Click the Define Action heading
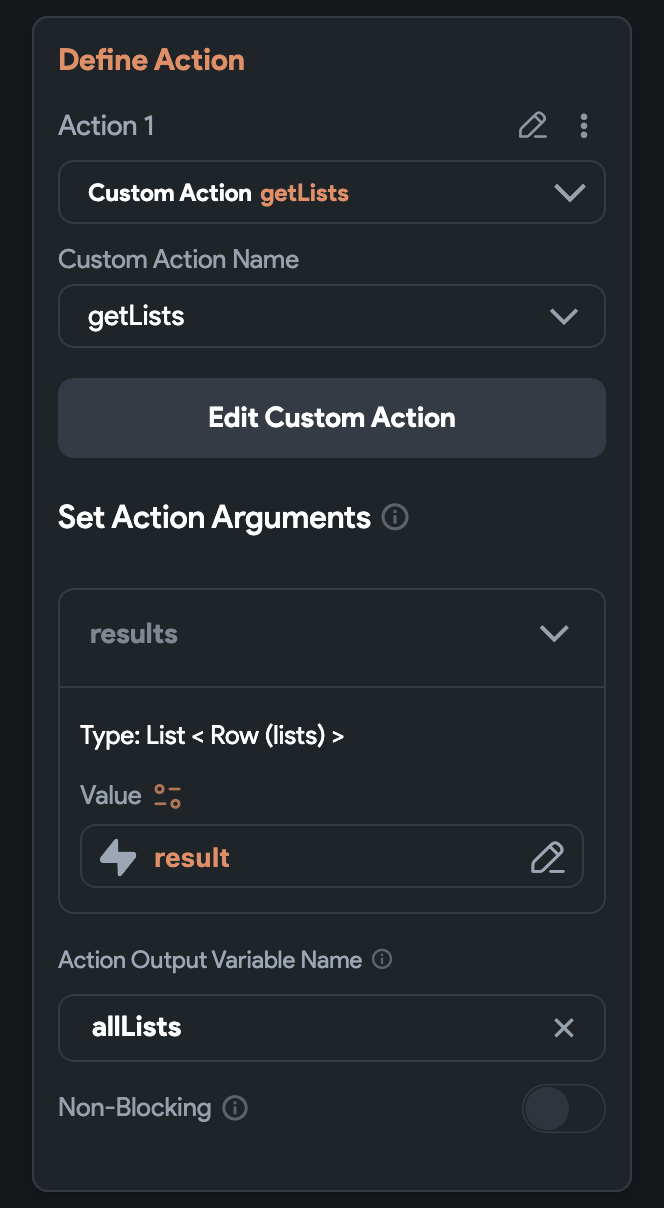 [152, 60]
